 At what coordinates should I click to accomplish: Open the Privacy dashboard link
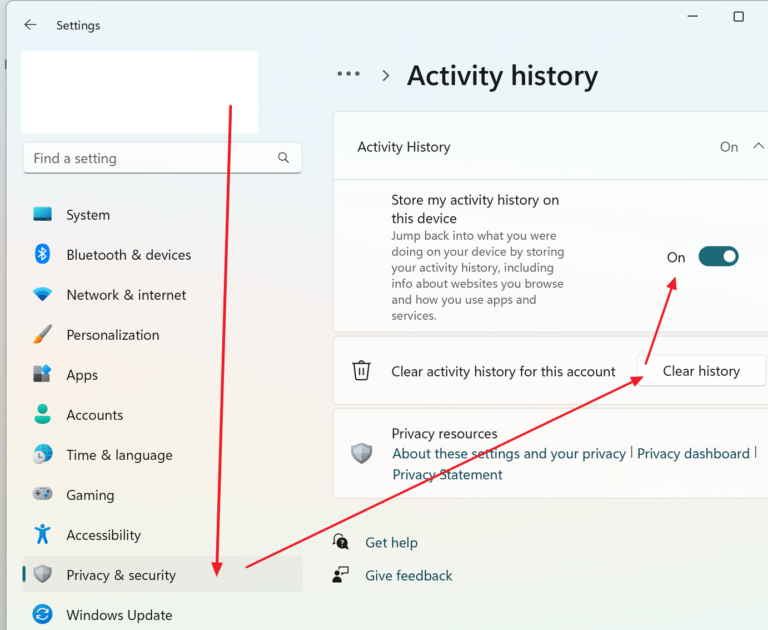pyautogui.click(x=693, y=454)
